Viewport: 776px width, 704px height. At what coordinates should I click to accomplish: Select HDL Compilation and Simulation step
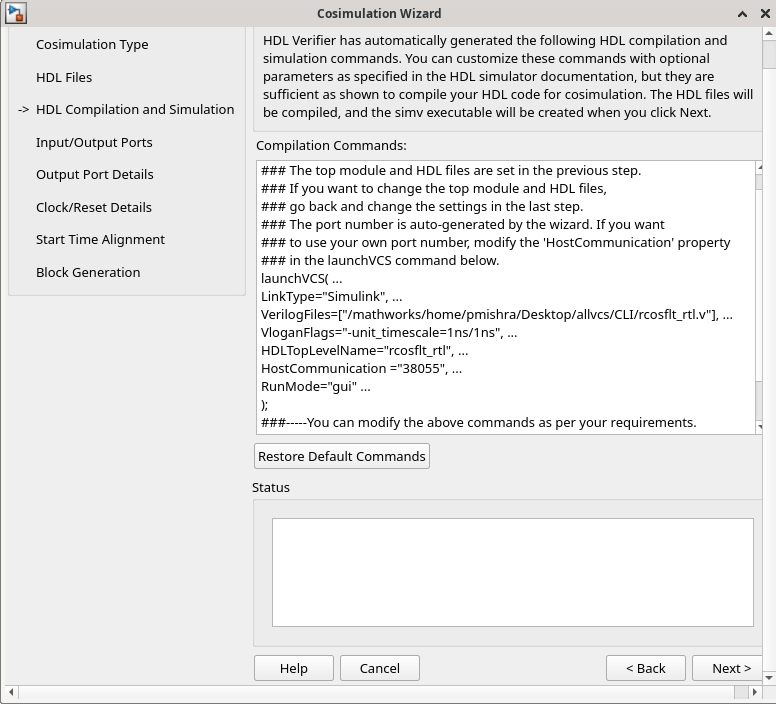(x=135, y=109)
